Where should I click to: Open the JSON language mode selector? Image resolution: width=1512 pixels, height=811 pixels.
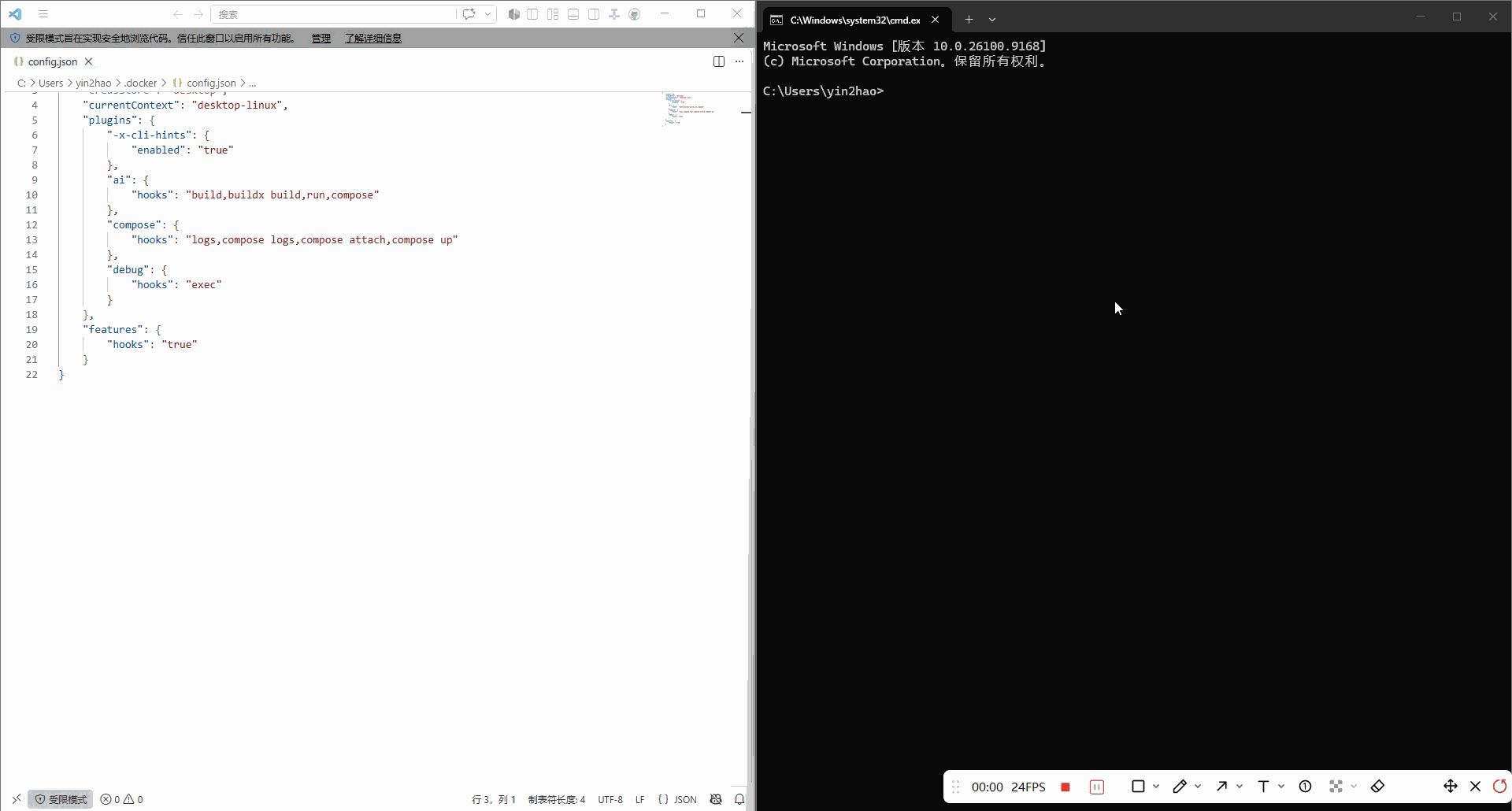point(677,799)
